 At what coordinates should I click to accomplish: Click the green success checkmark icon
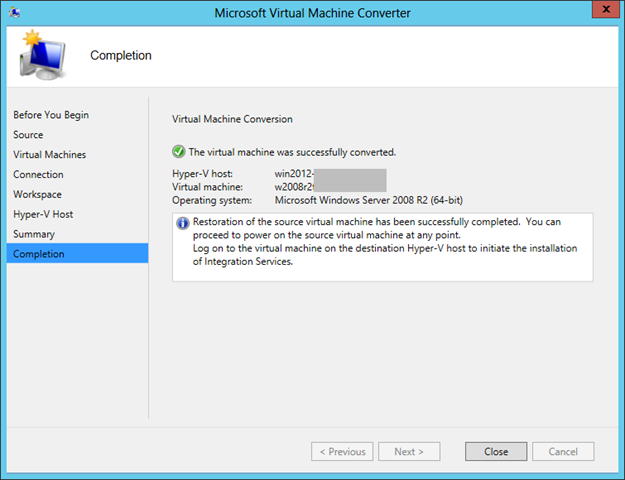[x=178, y=152]
